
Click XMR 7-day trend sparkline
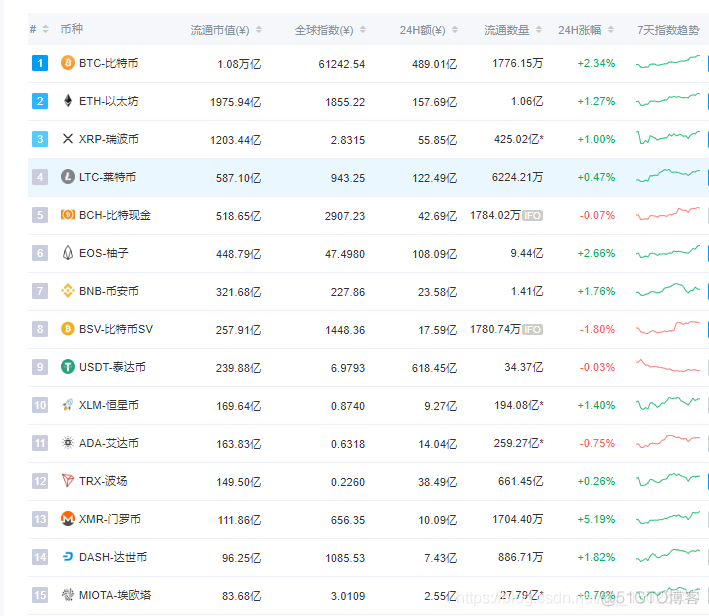[x=668, y=517]
